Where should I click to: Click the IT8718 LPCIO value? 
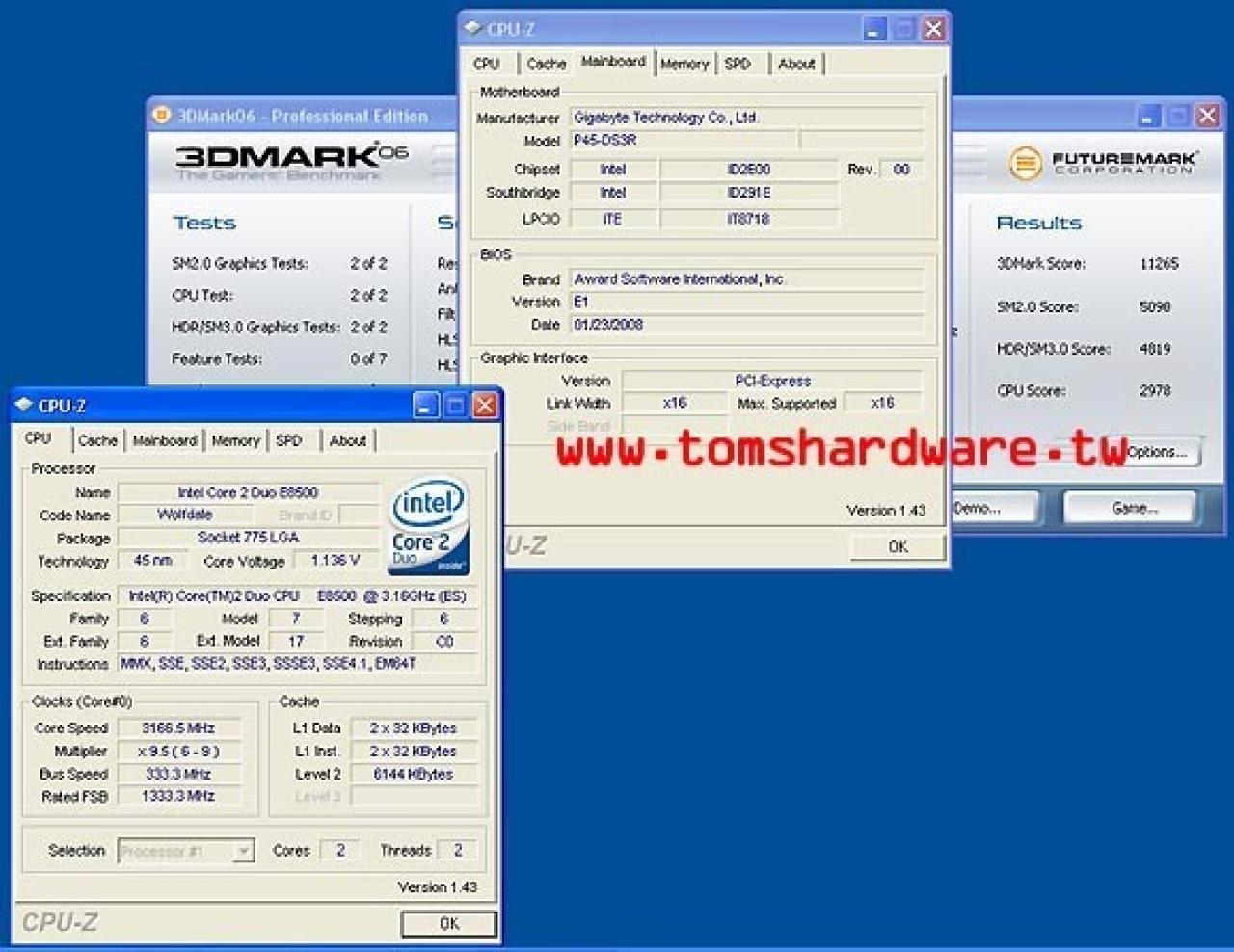(749, 220)
